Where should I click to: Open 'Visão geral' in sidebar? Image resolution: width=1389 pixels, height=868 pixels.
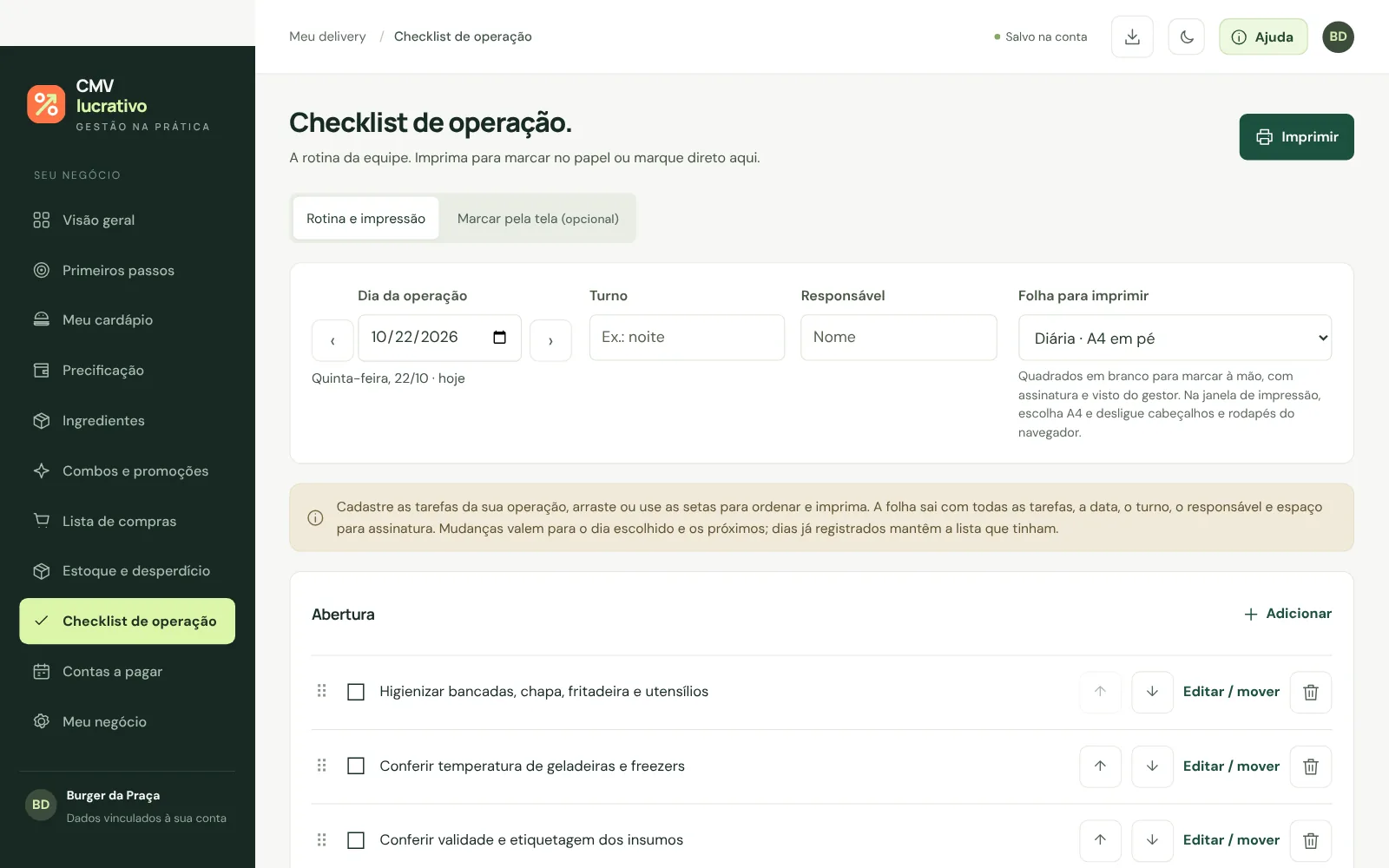[128, 220]
